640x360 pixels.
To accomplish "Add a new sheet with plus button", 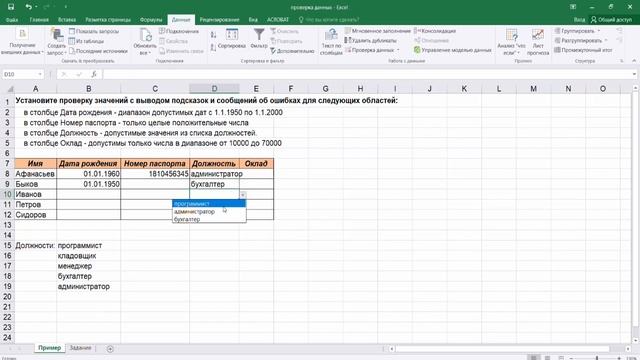I will (110, 349).
